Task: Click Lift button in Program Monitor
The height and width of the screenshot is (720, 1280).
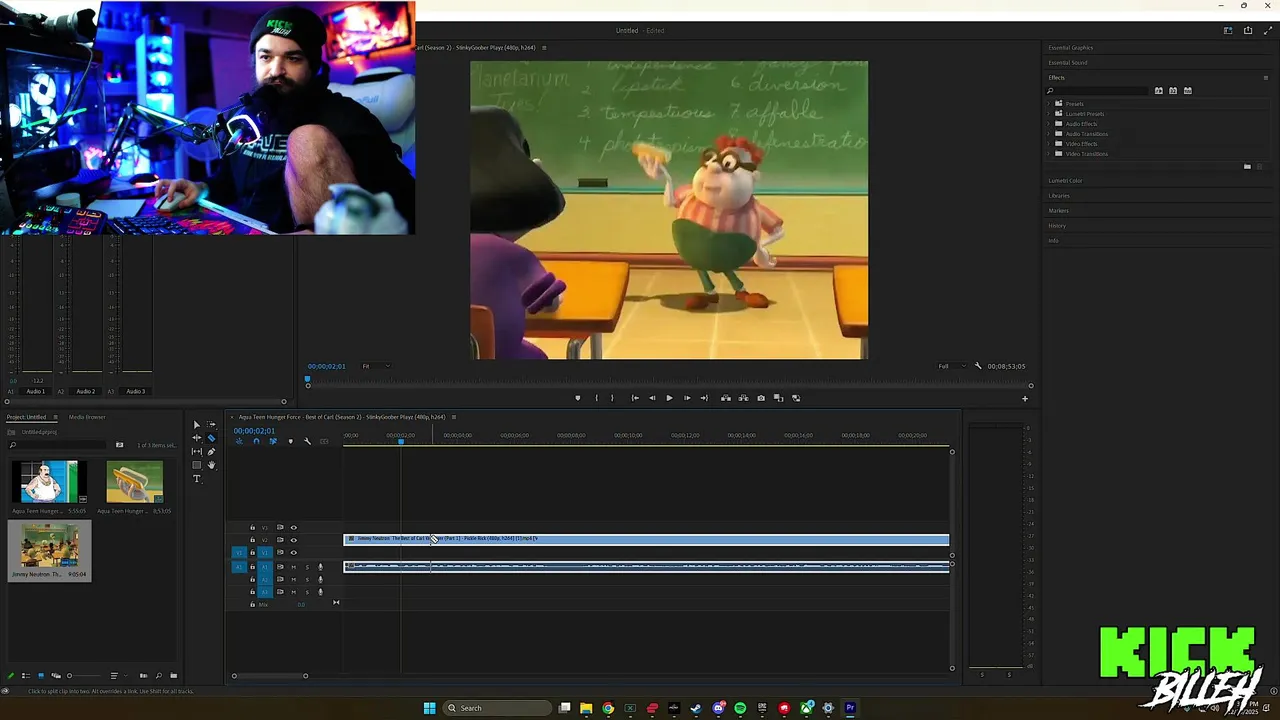Action: [726, 398]
